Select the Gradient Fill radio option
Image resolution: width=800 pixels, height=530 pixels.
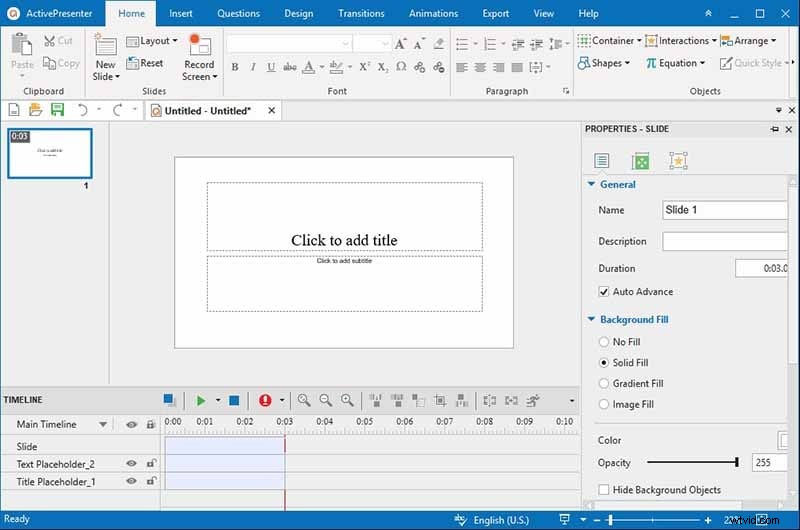pos(604,384)
